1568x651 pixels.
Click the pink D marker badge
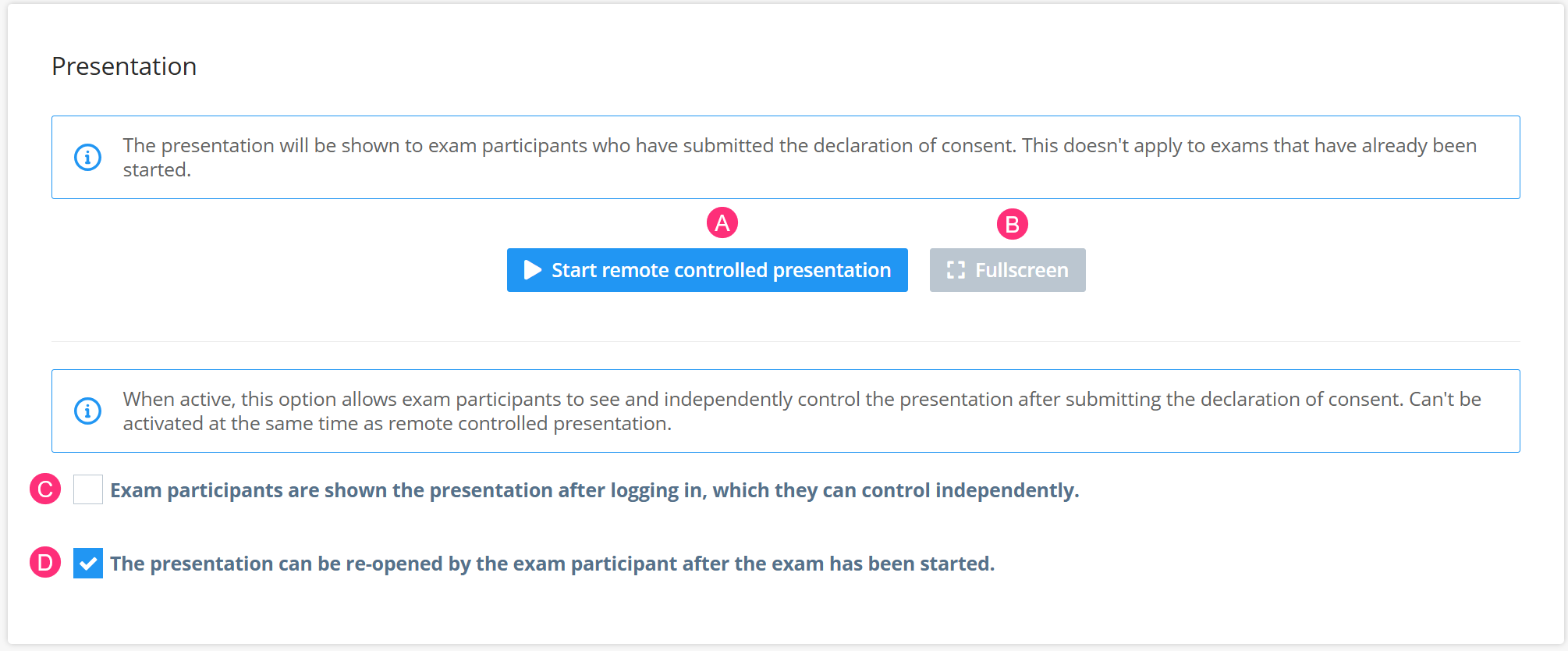point(45,562)
